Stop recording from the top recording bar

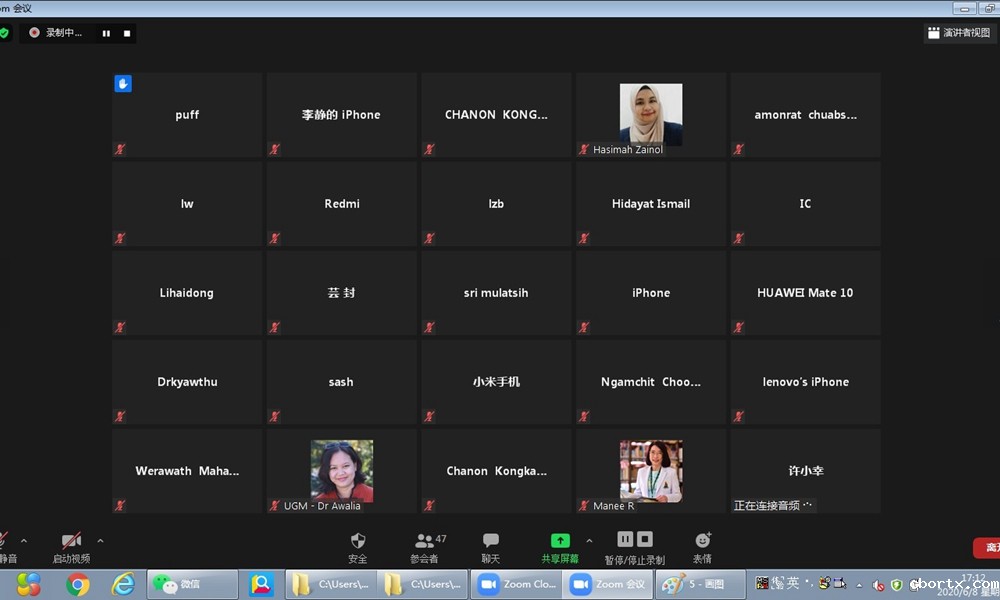[x=127, y=33]
